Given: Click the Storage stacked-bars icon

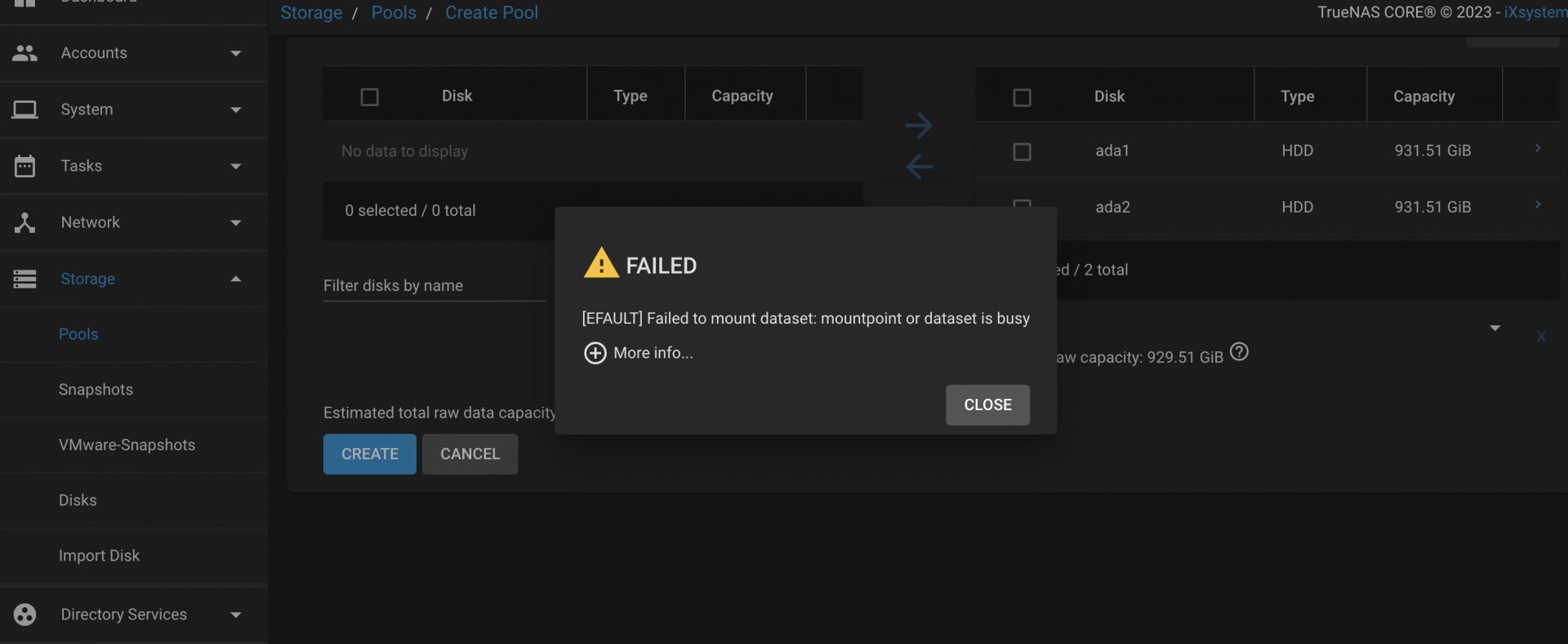Looking at the screenshot, I should (x=24, y=279).
